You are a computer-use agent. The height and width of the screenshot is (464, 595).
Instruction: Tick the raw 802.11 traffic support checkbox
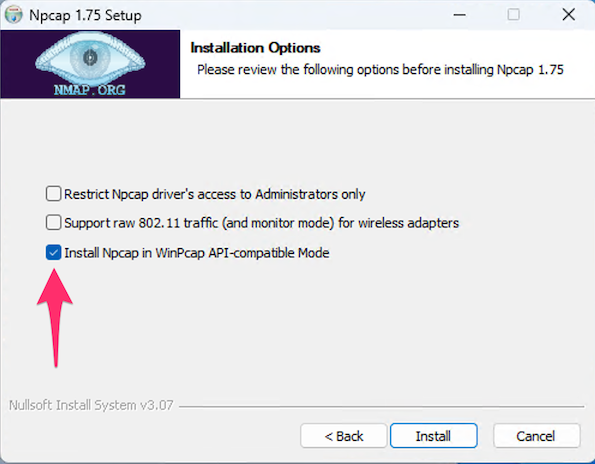[x=53, y=222]
